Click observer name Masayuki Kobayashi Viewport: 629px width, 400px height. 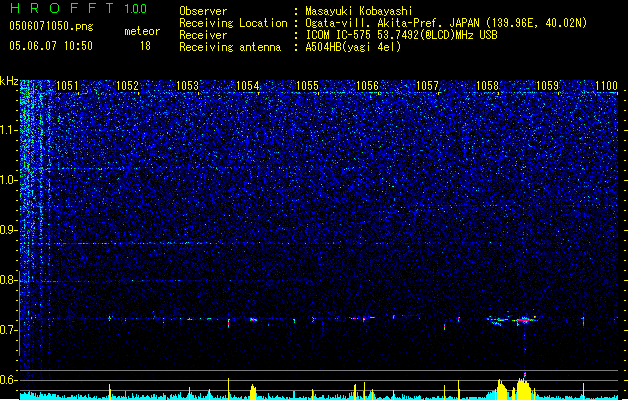click(358, 11)
